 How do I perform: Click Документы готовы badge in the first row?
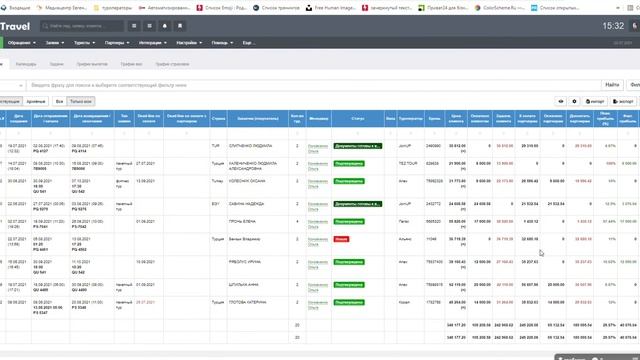(358, 146)
